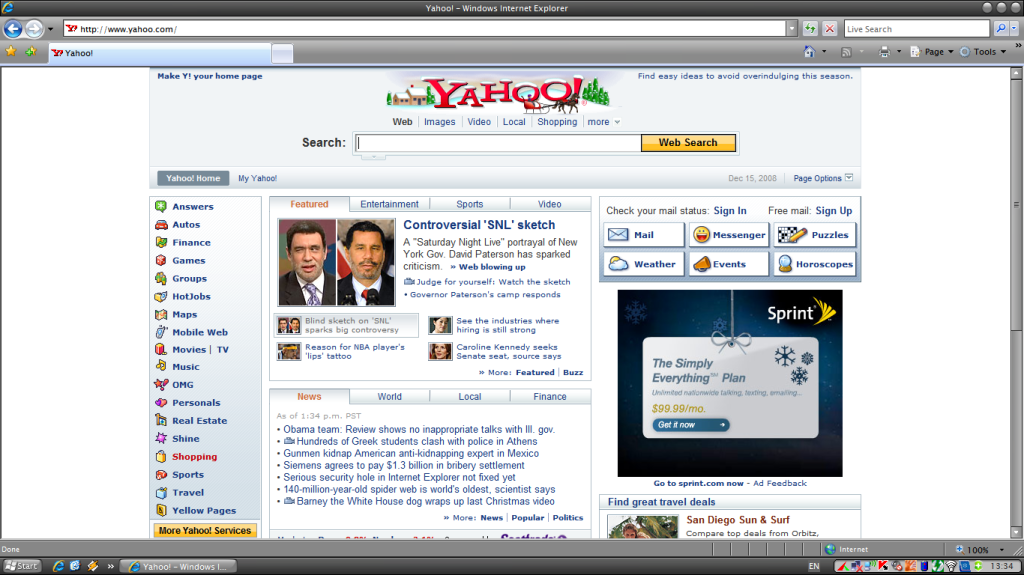Click the Home toolbar icon

[x=809, y=52]
